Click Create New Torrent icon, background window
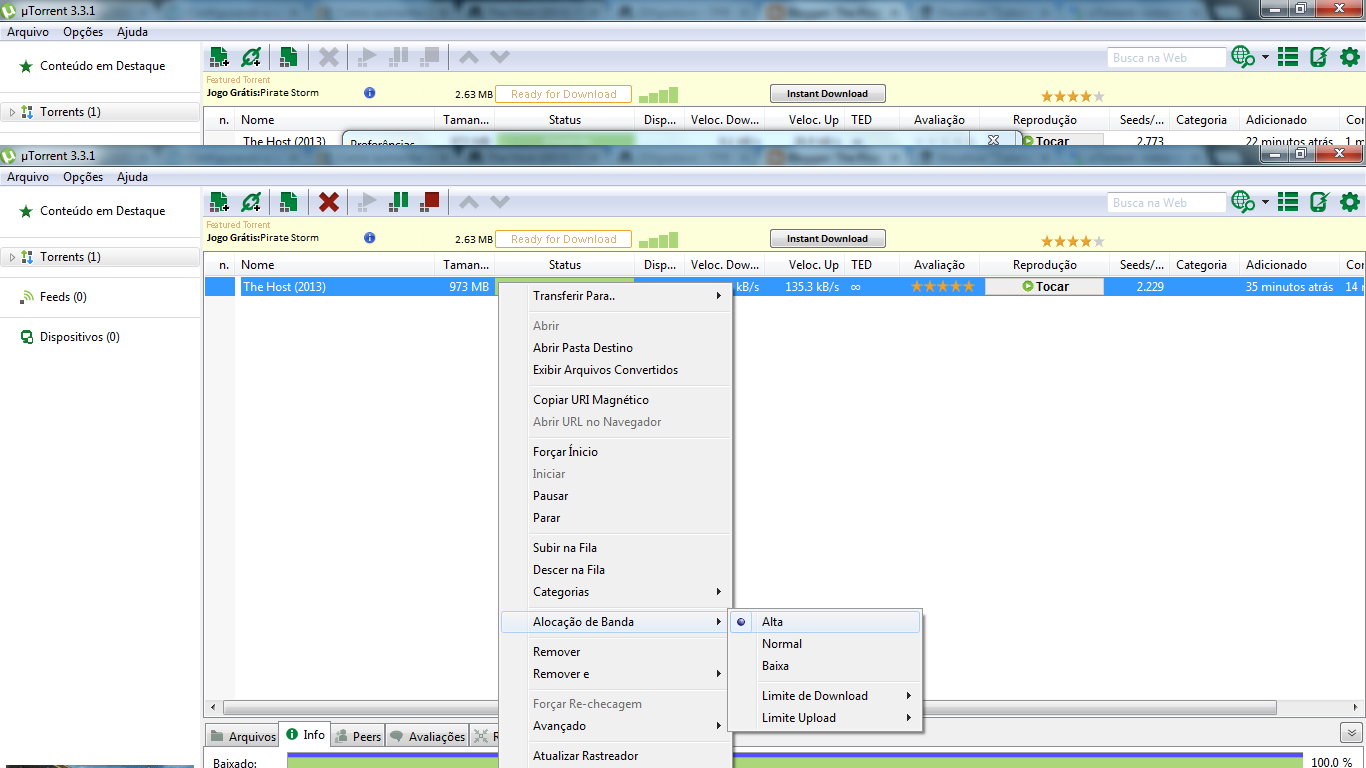The height and width of the screenshot is (768, 1366). (288, 57)
